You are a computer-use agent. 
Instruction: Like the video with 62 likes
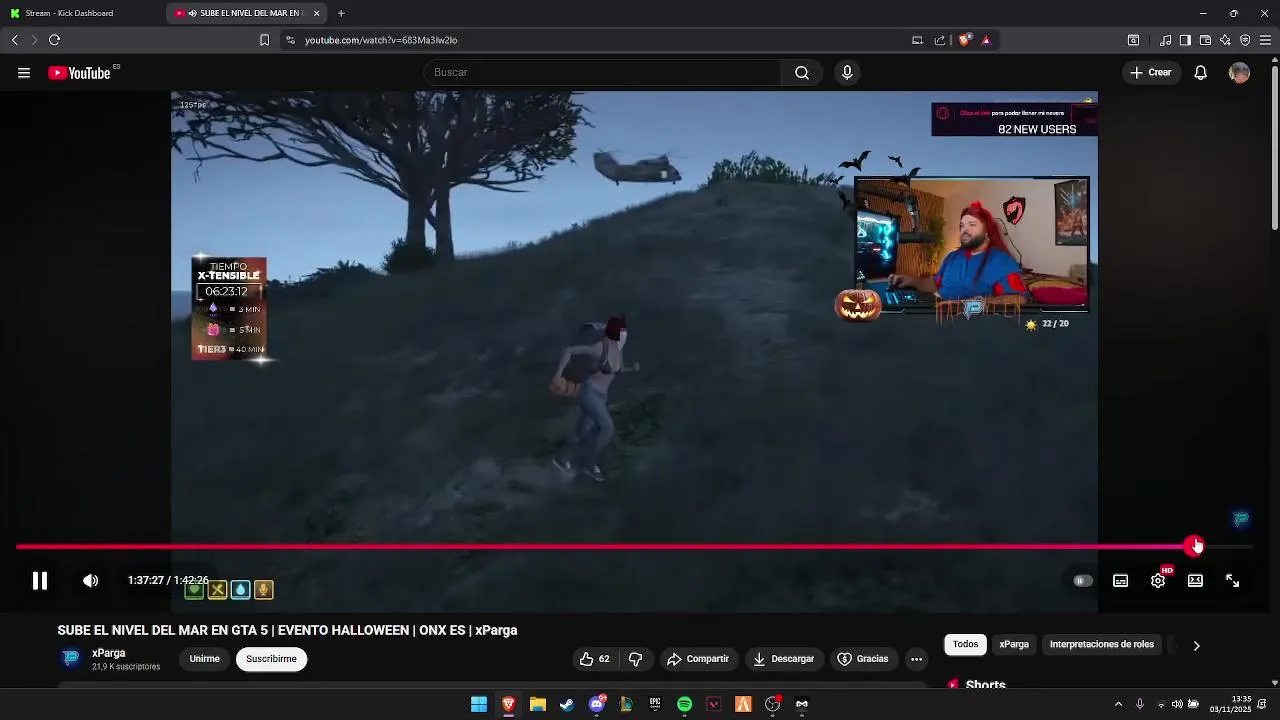click(593, 659)
